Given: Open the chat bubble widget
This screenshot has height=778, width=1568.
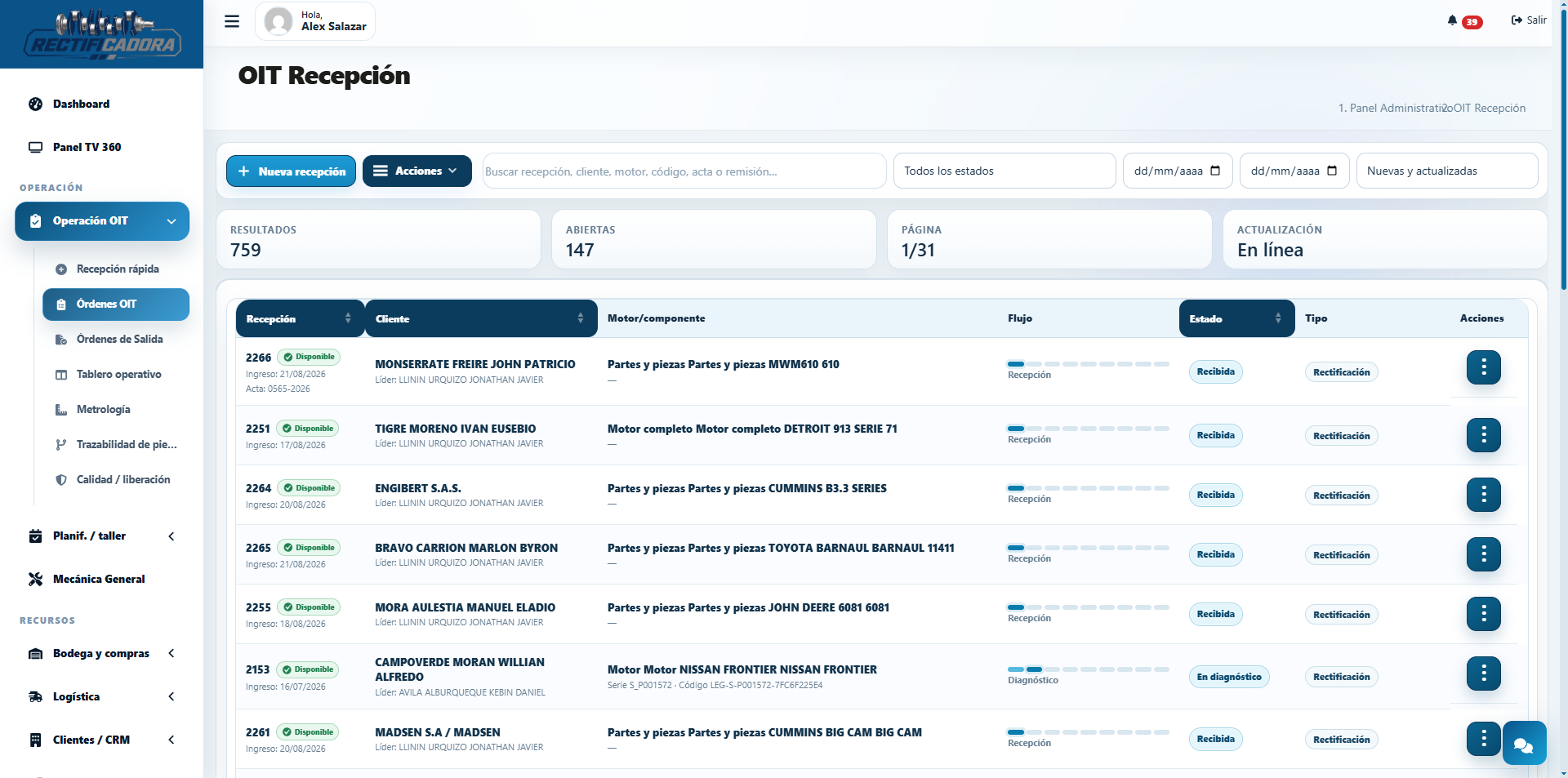Looking at the screenshot, I should coord(1524,743).
